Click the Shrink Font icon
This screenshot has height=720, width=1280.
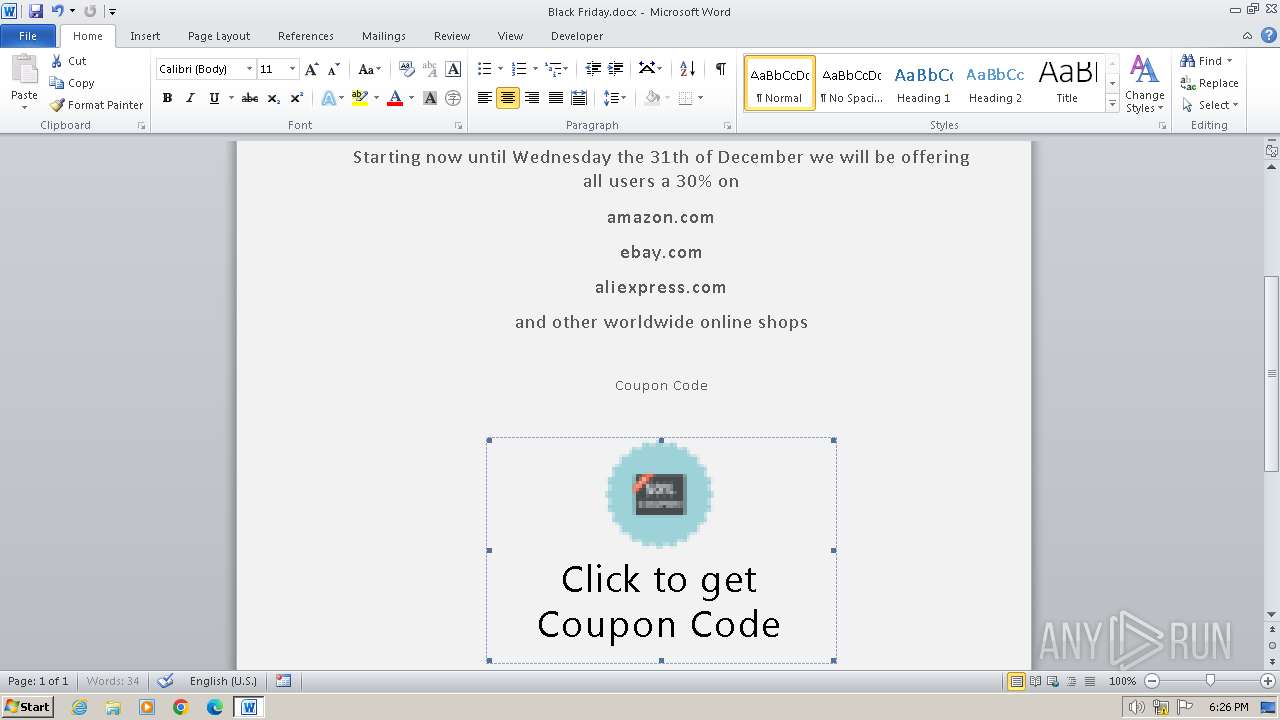pyautogui.click(x=334, y=69)
